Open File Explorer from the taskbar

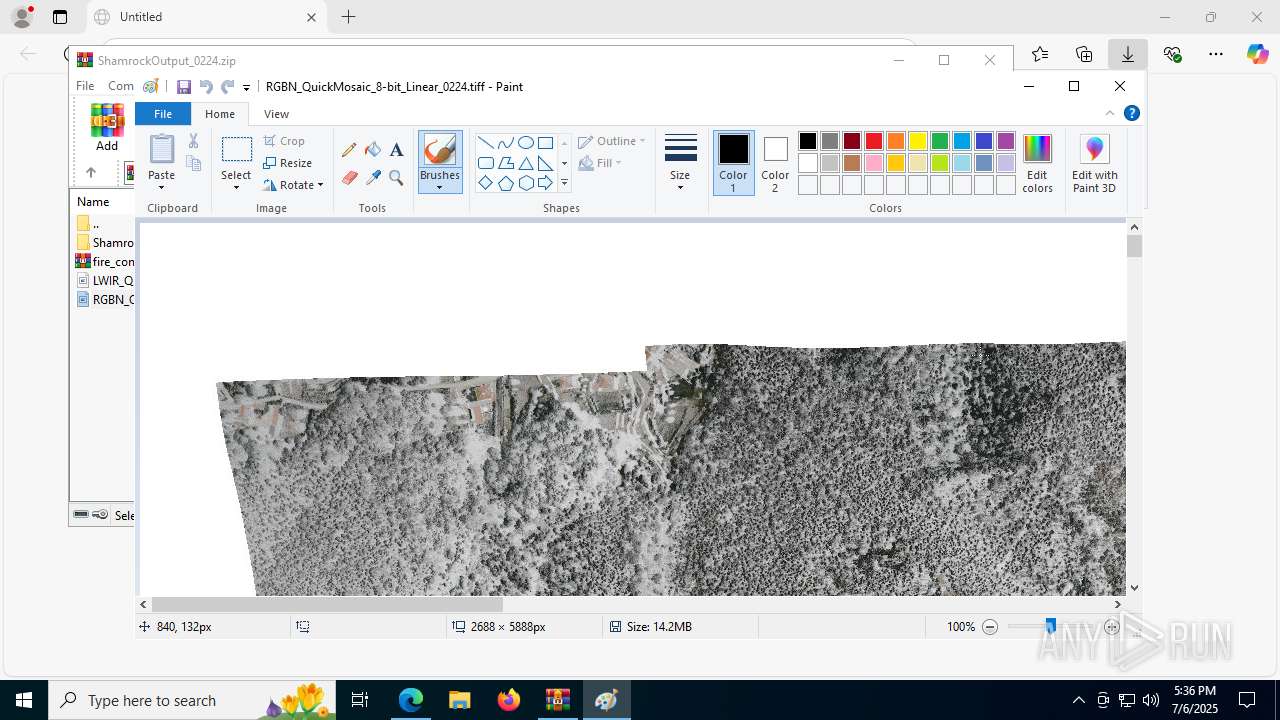point(460,700)
